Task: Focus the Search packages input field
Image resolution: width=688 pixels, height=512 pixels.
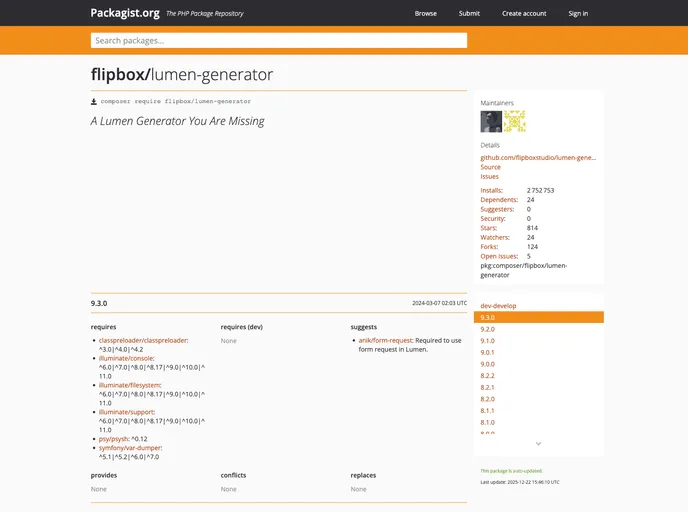Action: click(279, 40)
